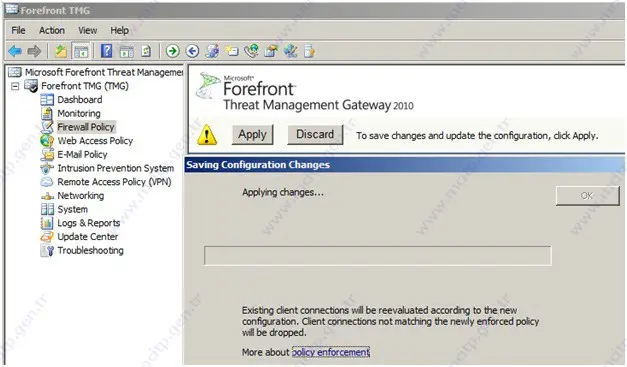Click the blue Back arrow in toolbar

pyautogui.click(x=15, y=51)
